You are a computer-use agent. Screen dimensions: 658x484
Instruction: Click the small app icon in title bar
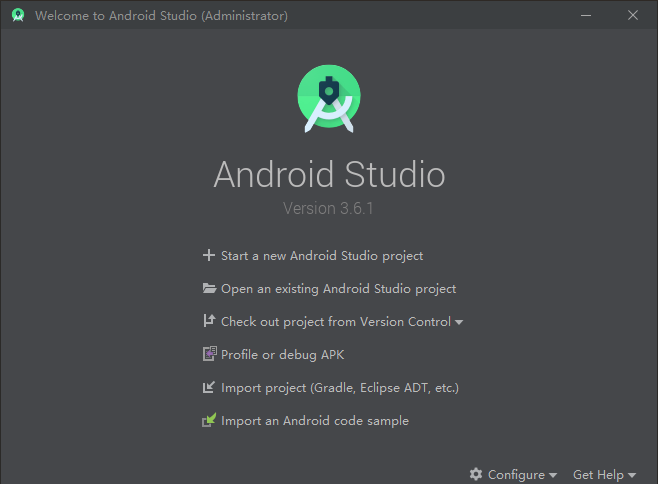(17, 15)
